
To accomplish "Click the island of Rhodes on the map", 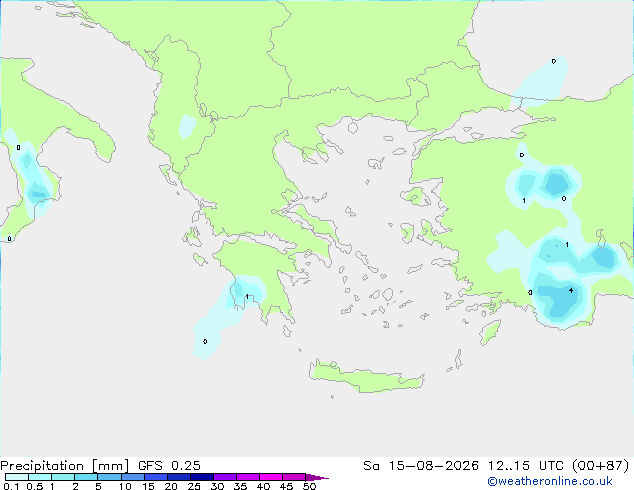I will tap(490, 332).
